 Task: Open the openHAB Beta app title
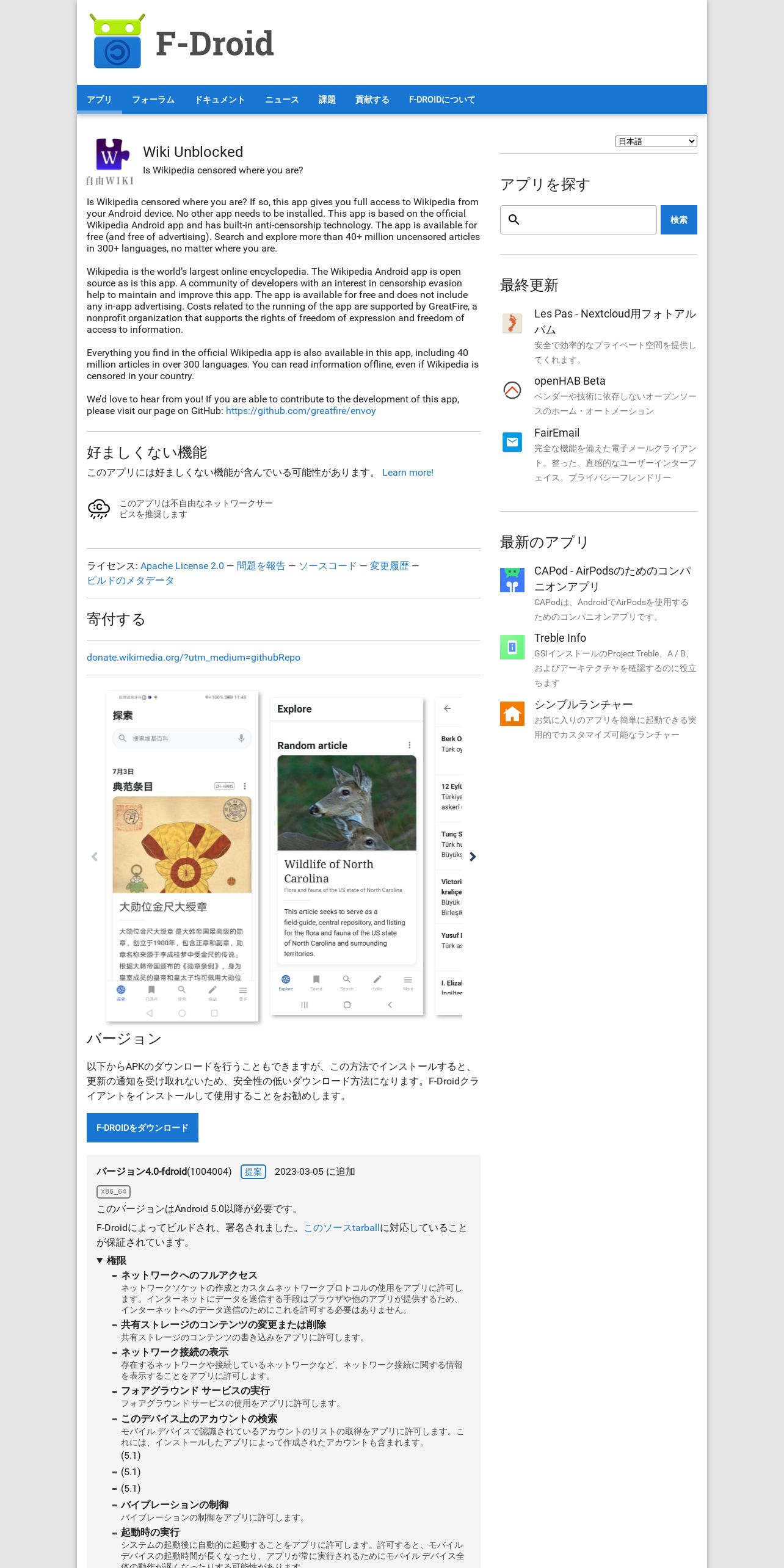570,381
